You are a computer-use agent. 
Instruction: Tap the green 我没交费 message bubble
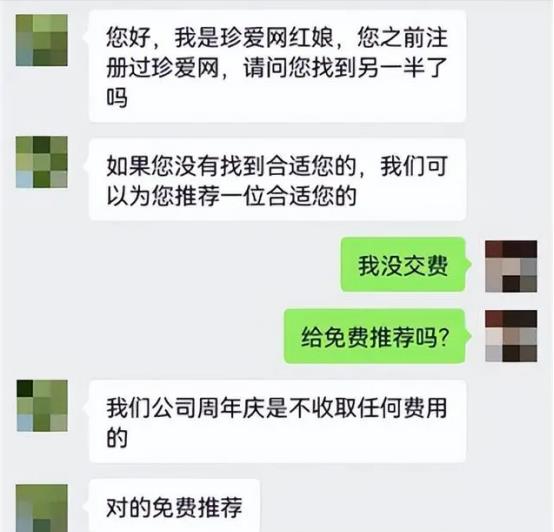(x=403, y=265)
